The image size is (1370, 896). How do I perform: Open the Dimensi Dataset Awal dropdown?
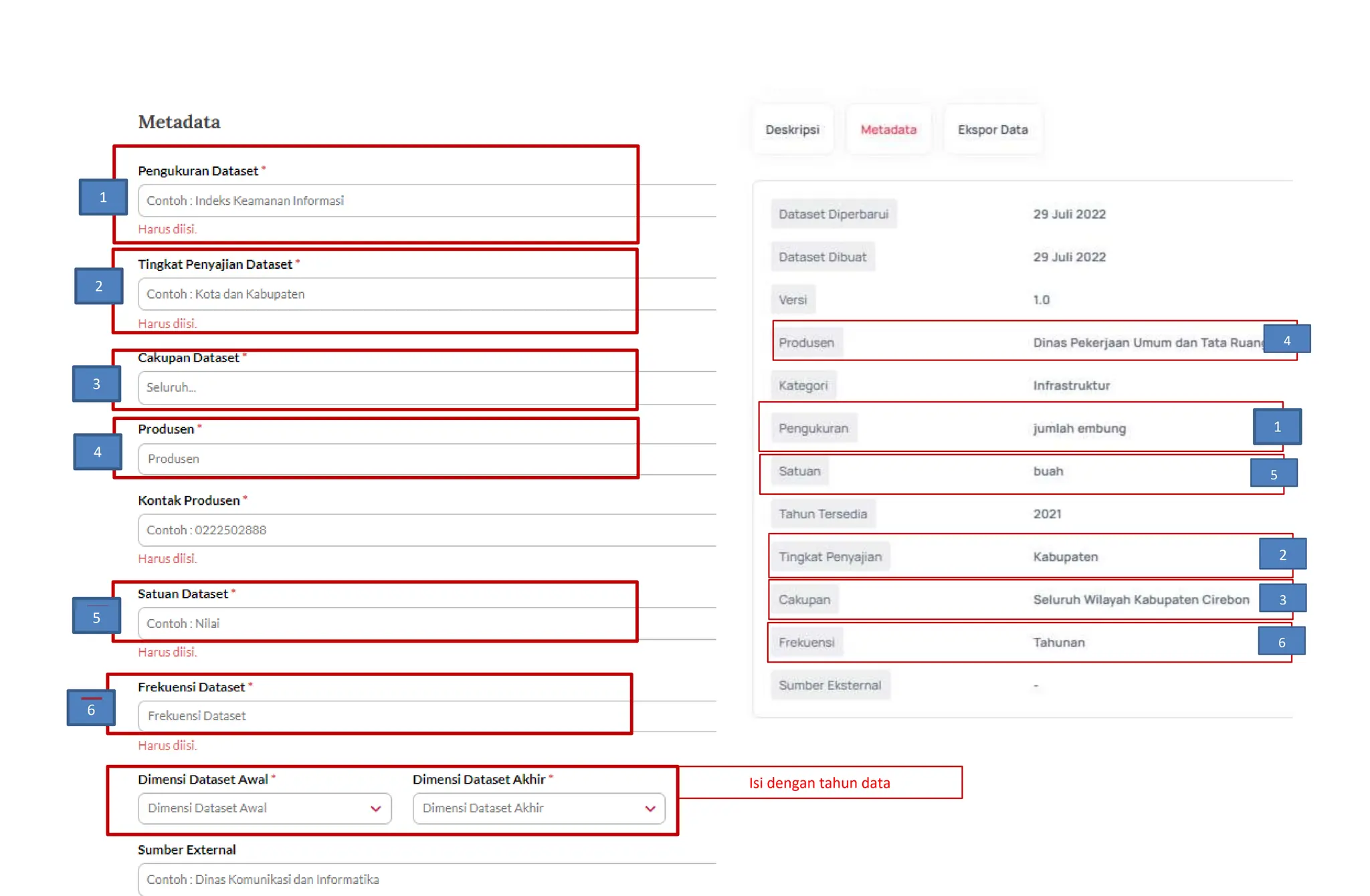tap(264, 808)
